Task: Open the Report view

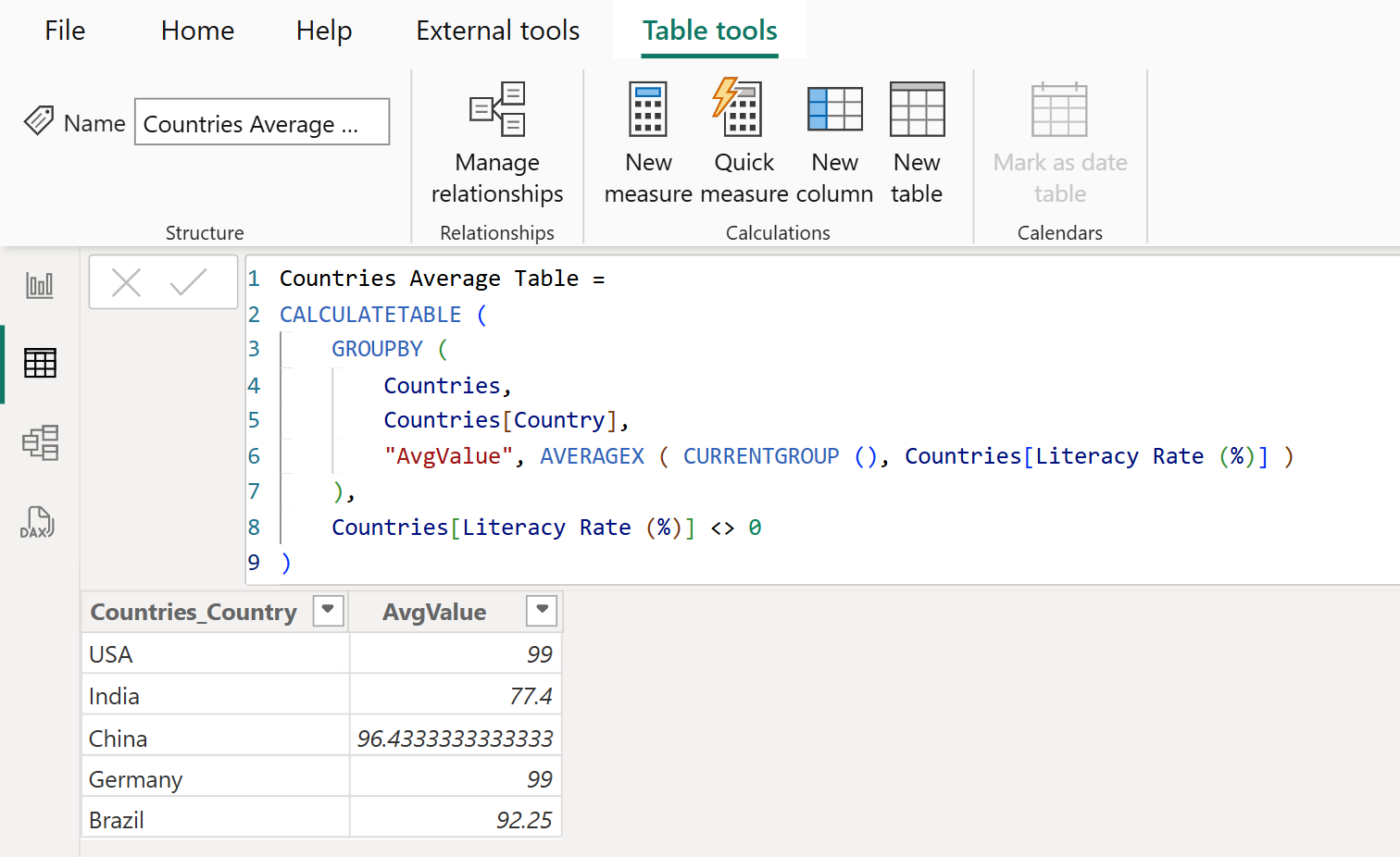Action: (39, 285)
